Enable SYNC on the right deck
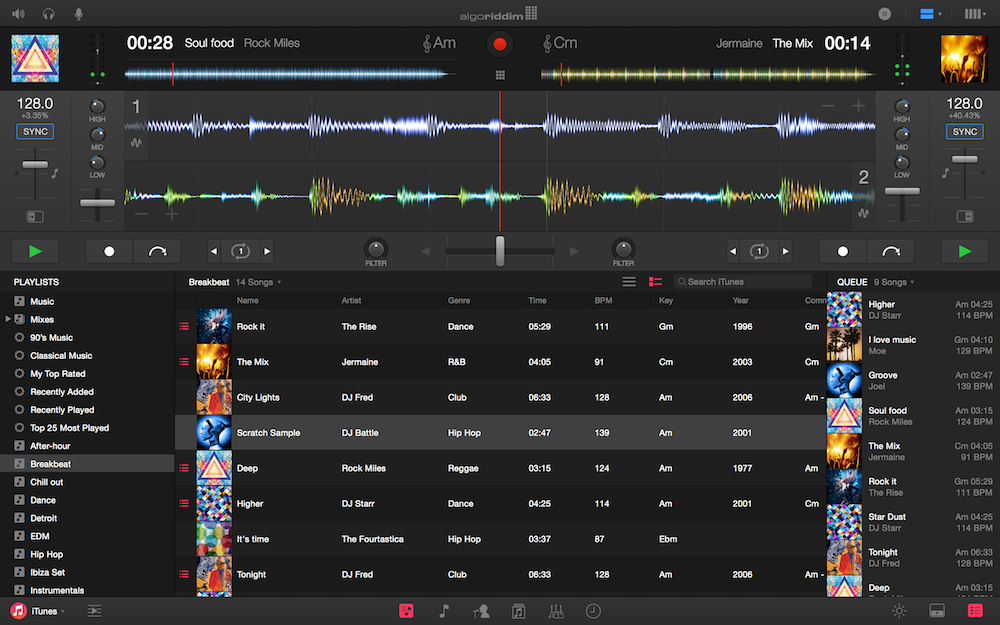The width and height of the screenshot is (1000, 625). point(964,131)
